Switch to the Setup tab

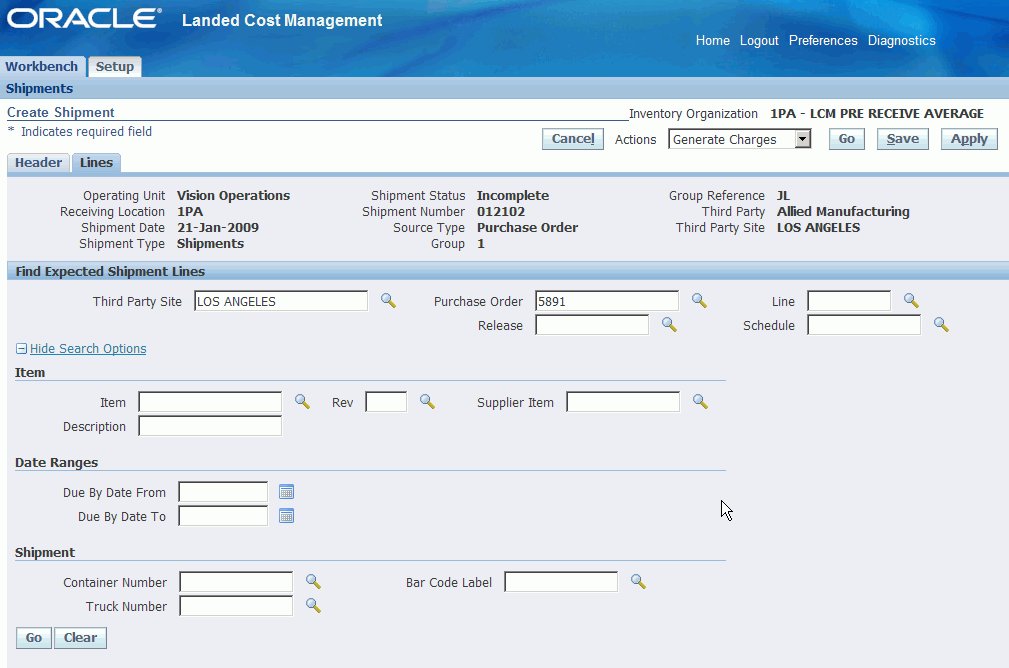[x=115, y=66]
